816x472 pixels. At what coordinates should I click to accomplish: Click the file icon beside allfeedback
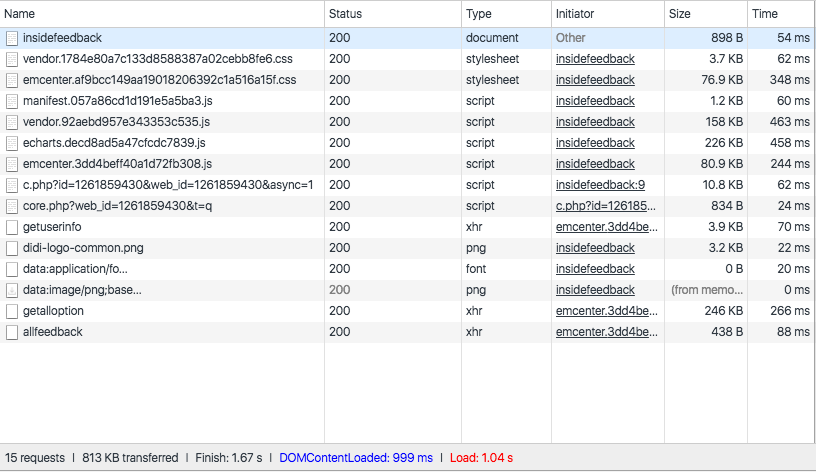12,332
